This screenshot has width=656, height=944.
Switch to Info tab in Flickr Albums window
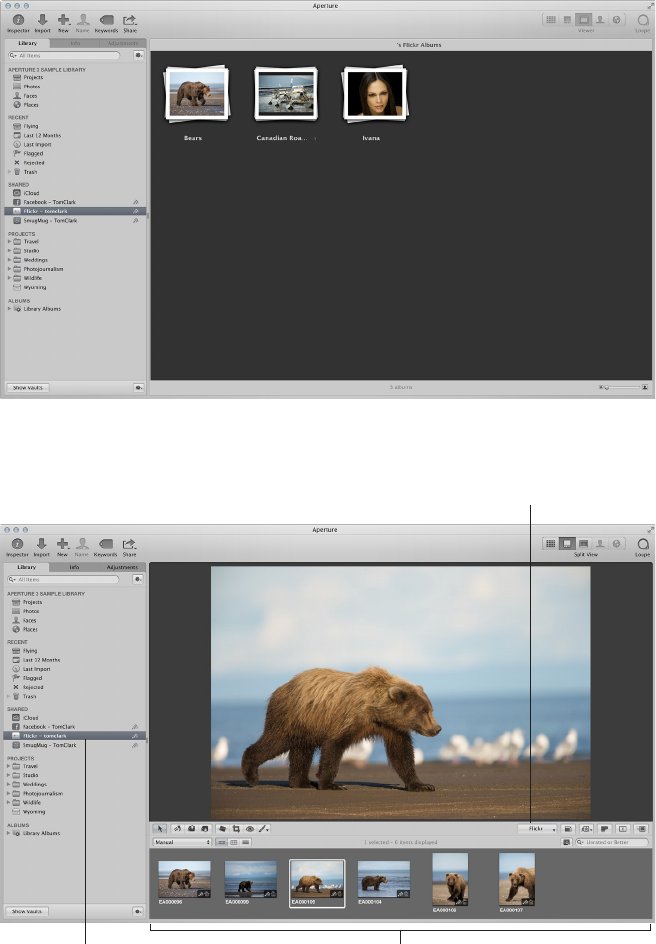click(75, 43)
